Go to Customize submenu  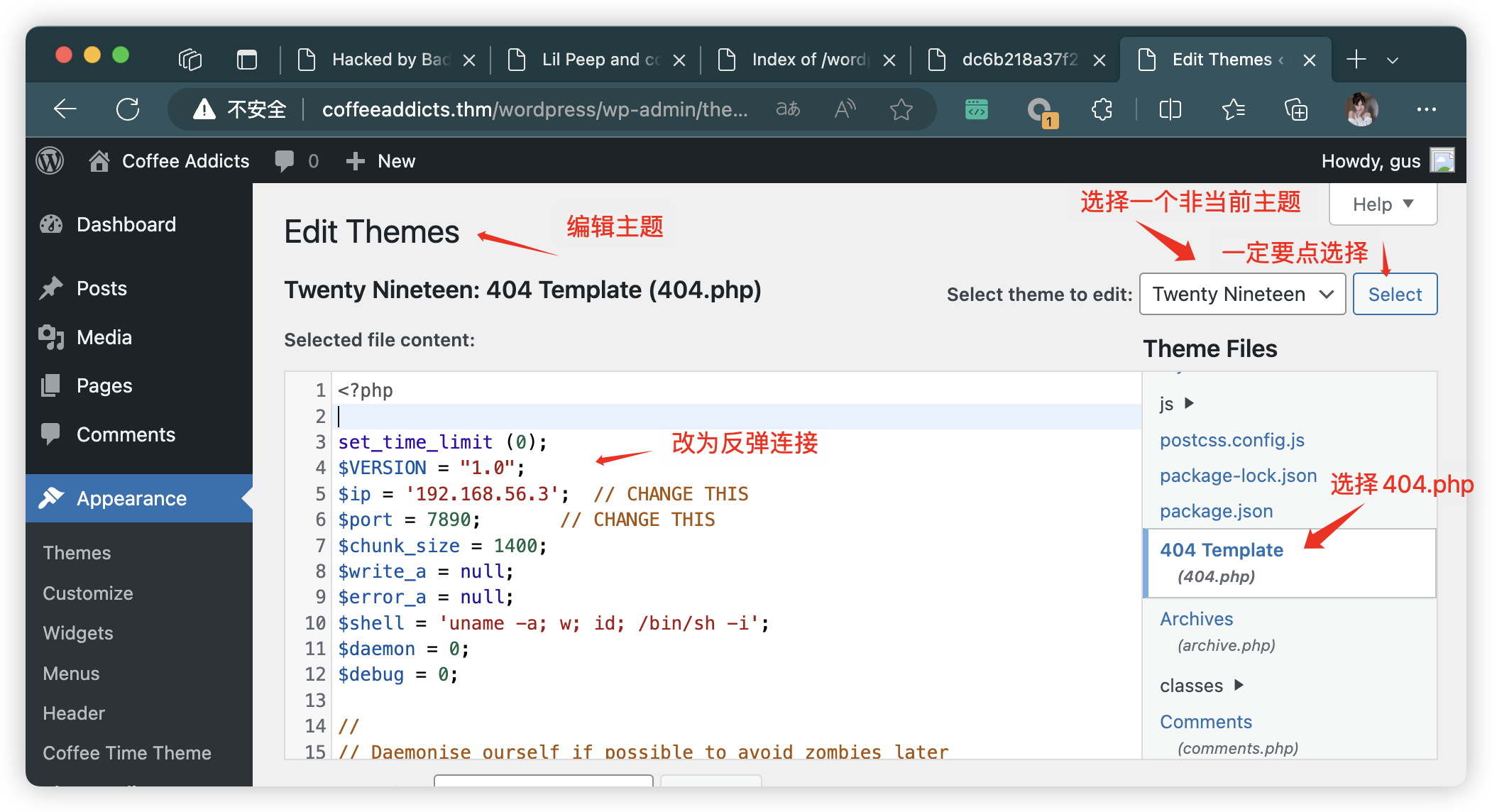tap(88, 593)
